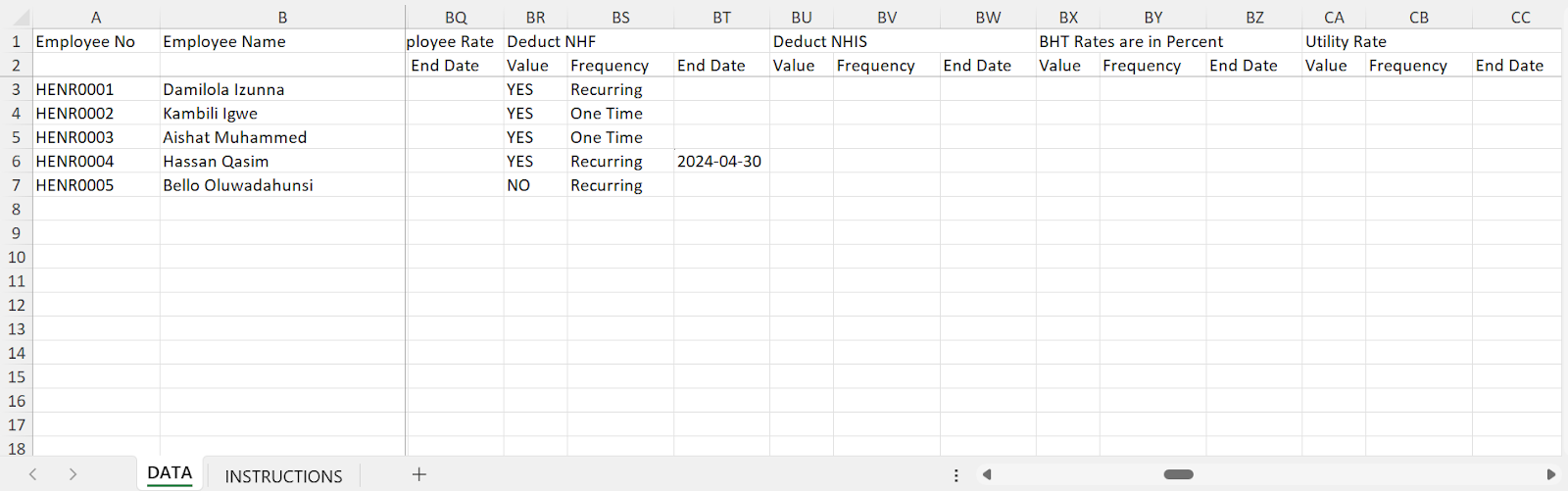Image resolution: width=1568 pixels, height=491 pixels.
Task: Select column BY header
Action: [x=1153, y=18]
